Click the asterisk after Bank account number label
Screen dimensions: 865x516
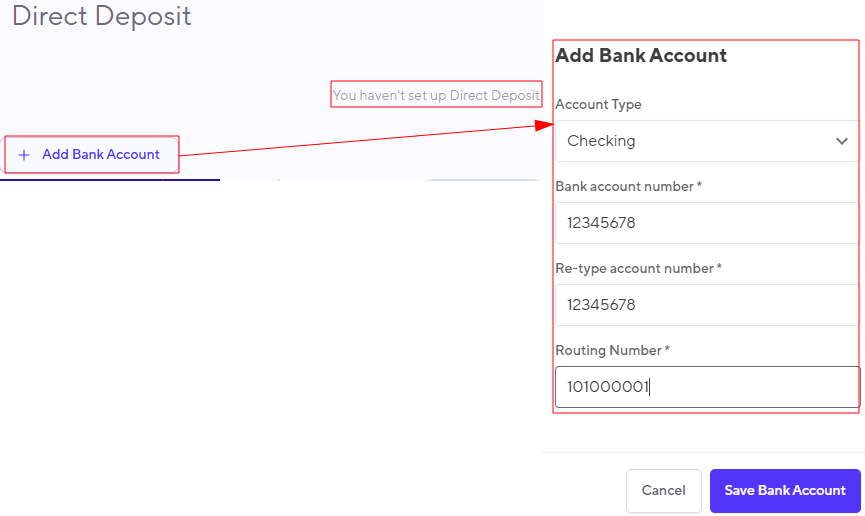699,184
